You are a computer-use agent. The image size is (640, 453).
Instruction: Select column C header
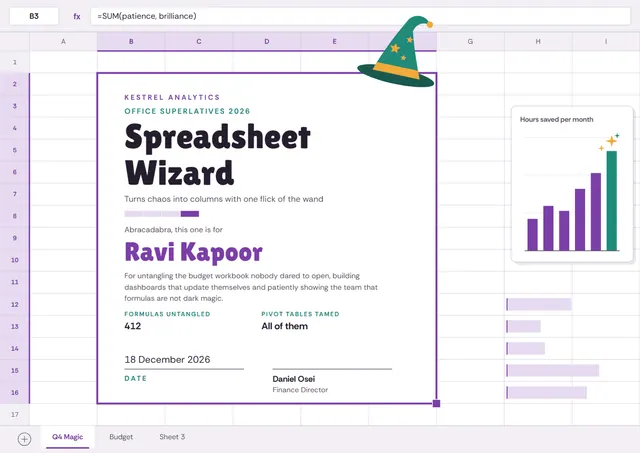pos(199,41)
